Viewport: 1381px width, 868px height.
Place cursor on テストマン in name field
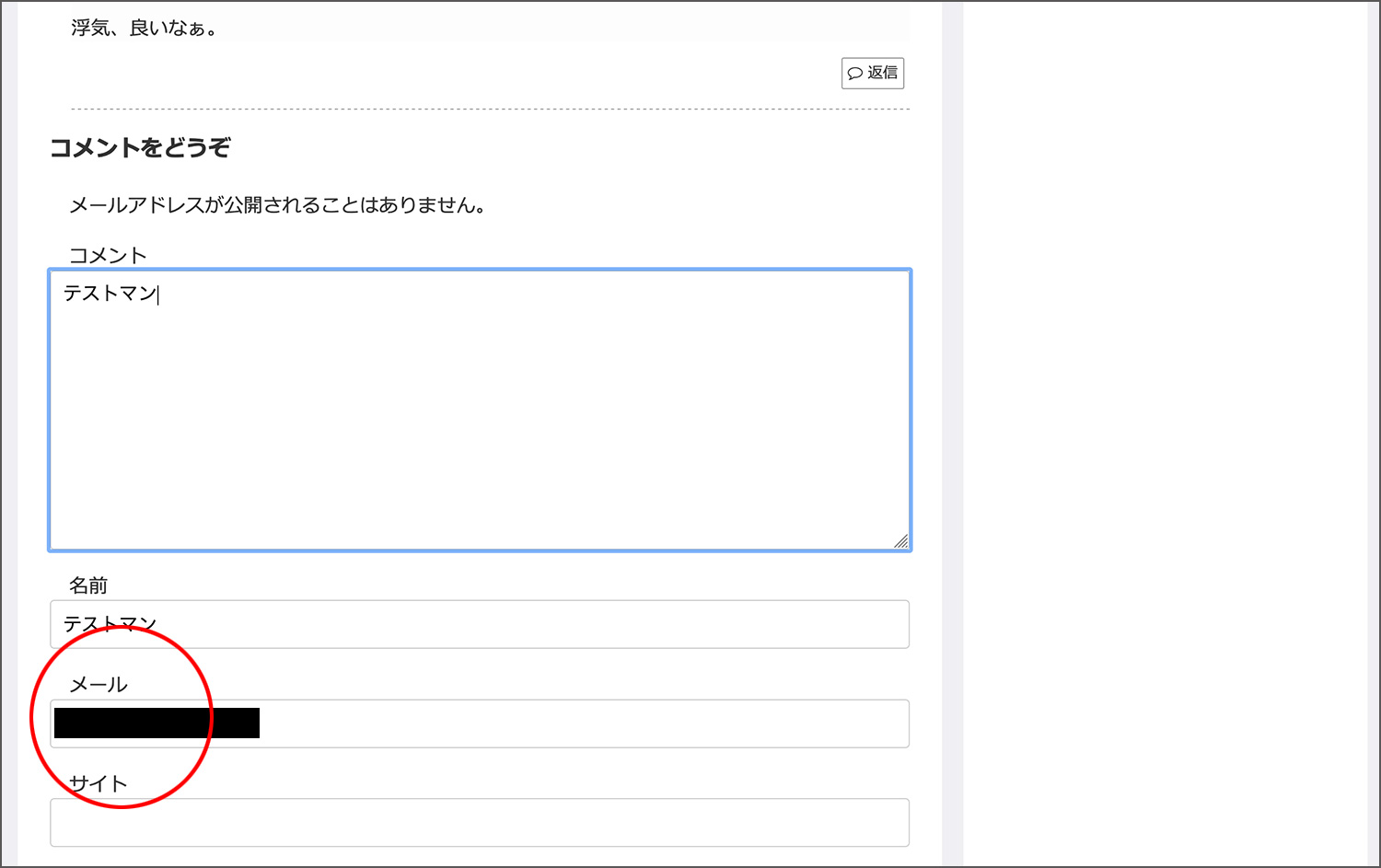[x=110, y=624]
